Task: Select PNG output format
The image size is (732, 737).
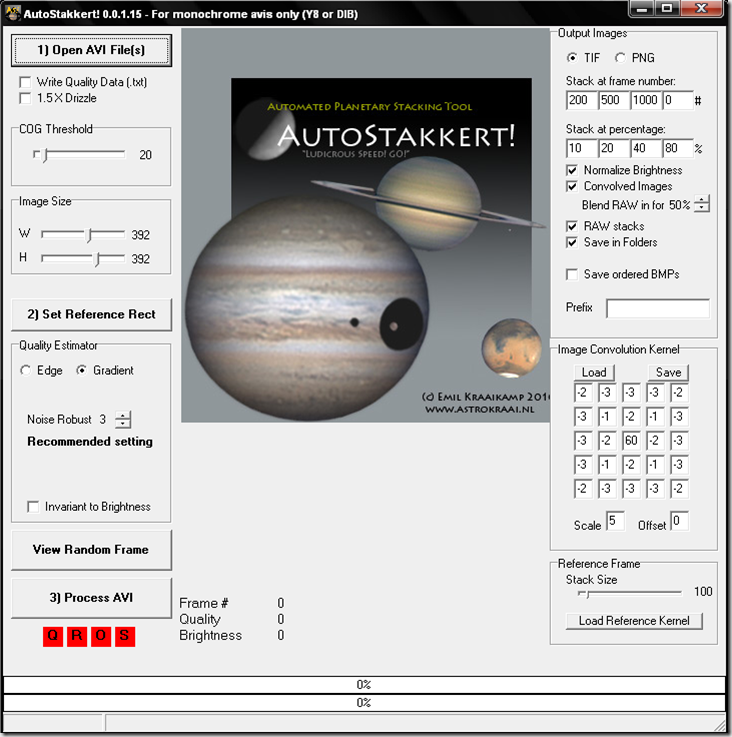Action: [x=620, y=58]
